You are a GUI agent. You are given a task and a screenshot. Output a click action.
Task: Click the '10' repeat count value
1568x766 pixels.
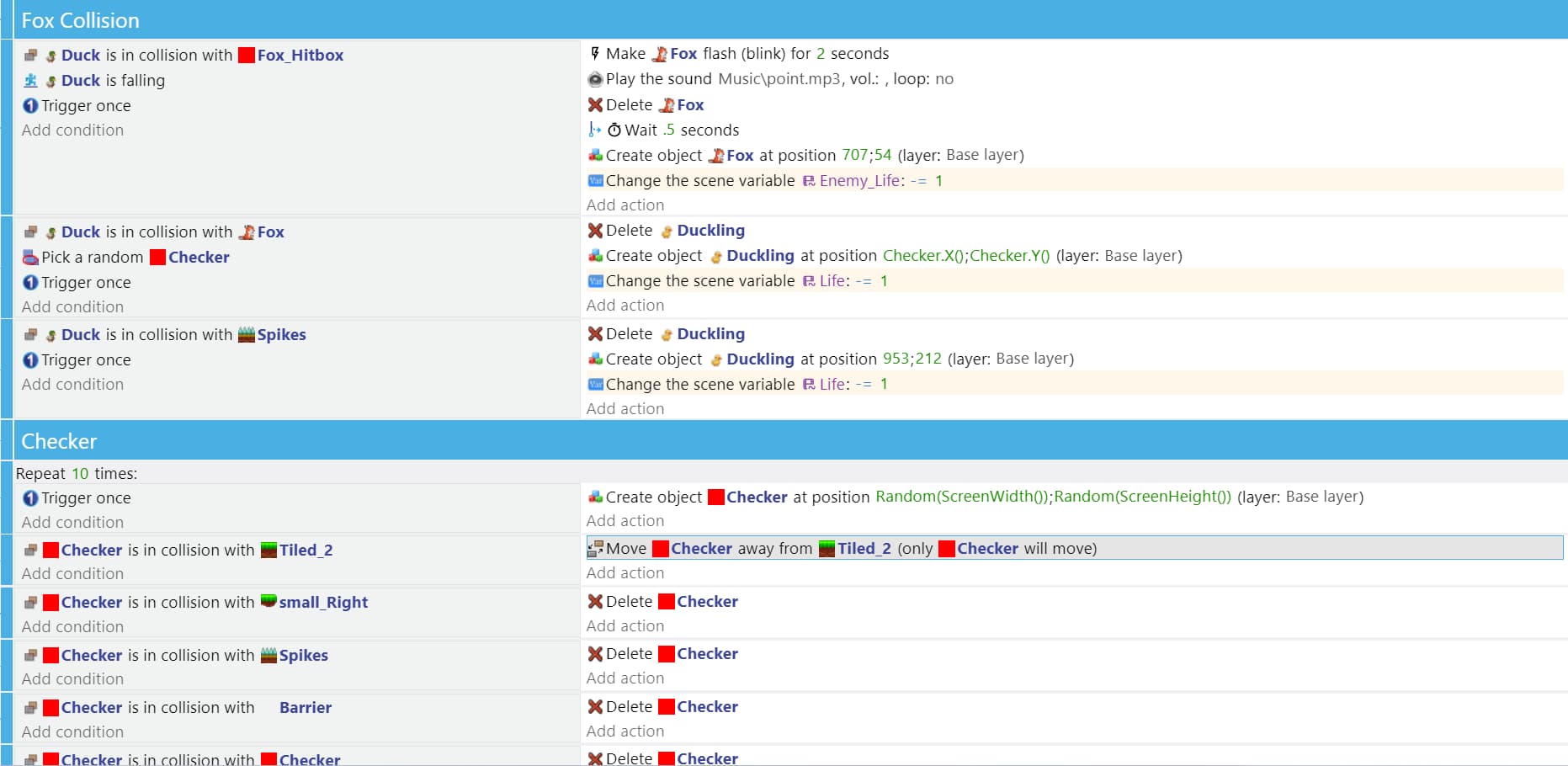pyautogui.click(x=80, y=474)
